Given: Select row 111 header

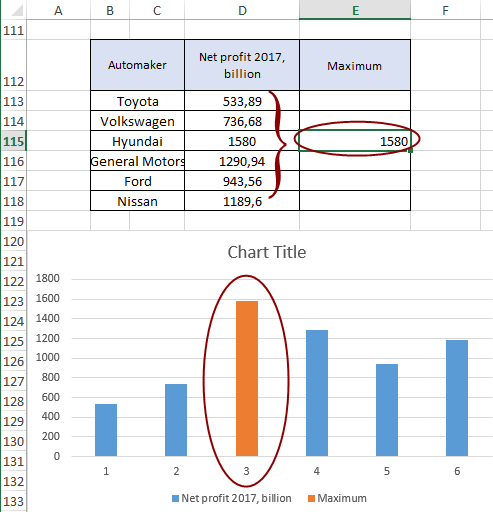Looking at the screenshot, I should click(13, 30).
